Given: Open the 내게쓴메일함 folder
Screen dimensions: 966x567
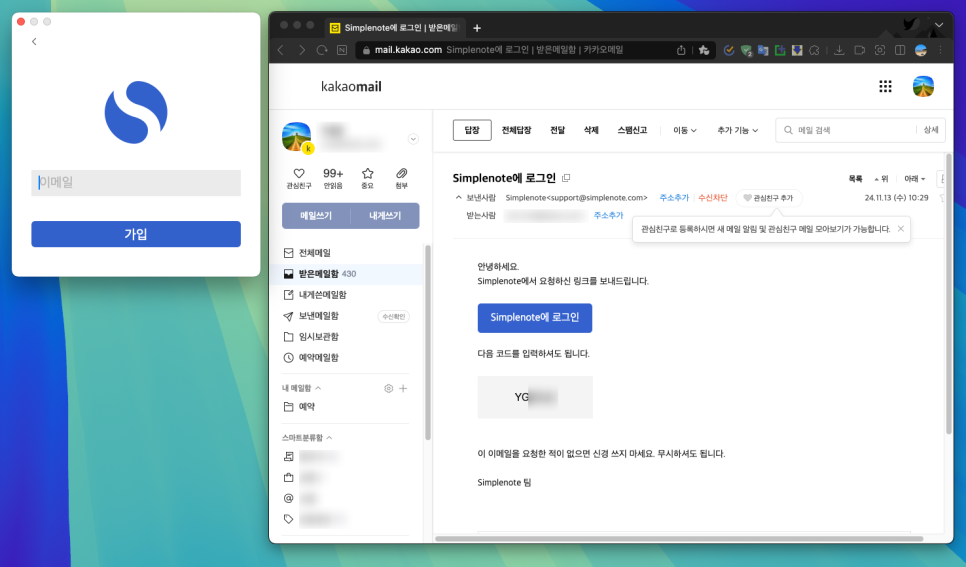Looking at the screenshot, I should tap(322, 295).
